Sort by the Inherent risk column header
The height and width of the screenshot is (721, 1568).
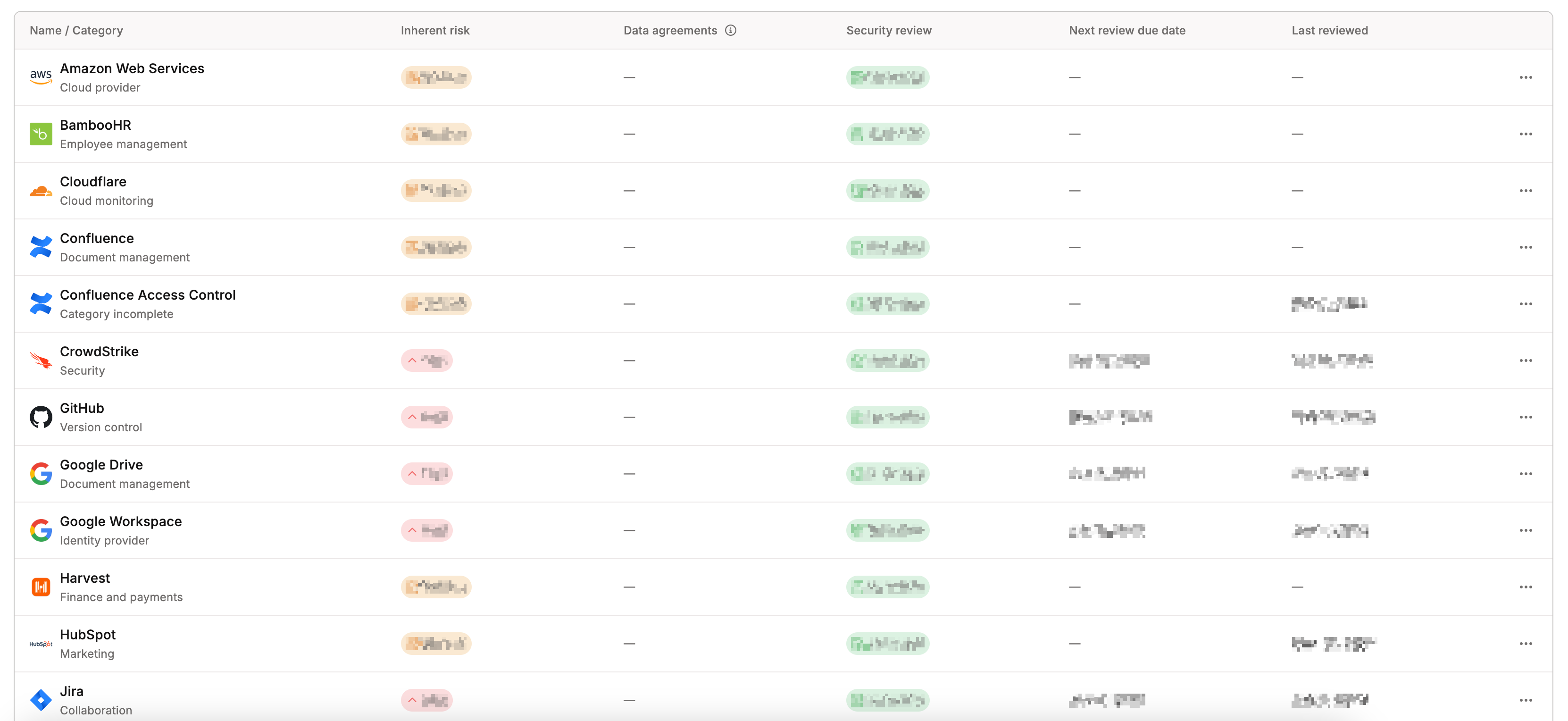click(434, 31)
